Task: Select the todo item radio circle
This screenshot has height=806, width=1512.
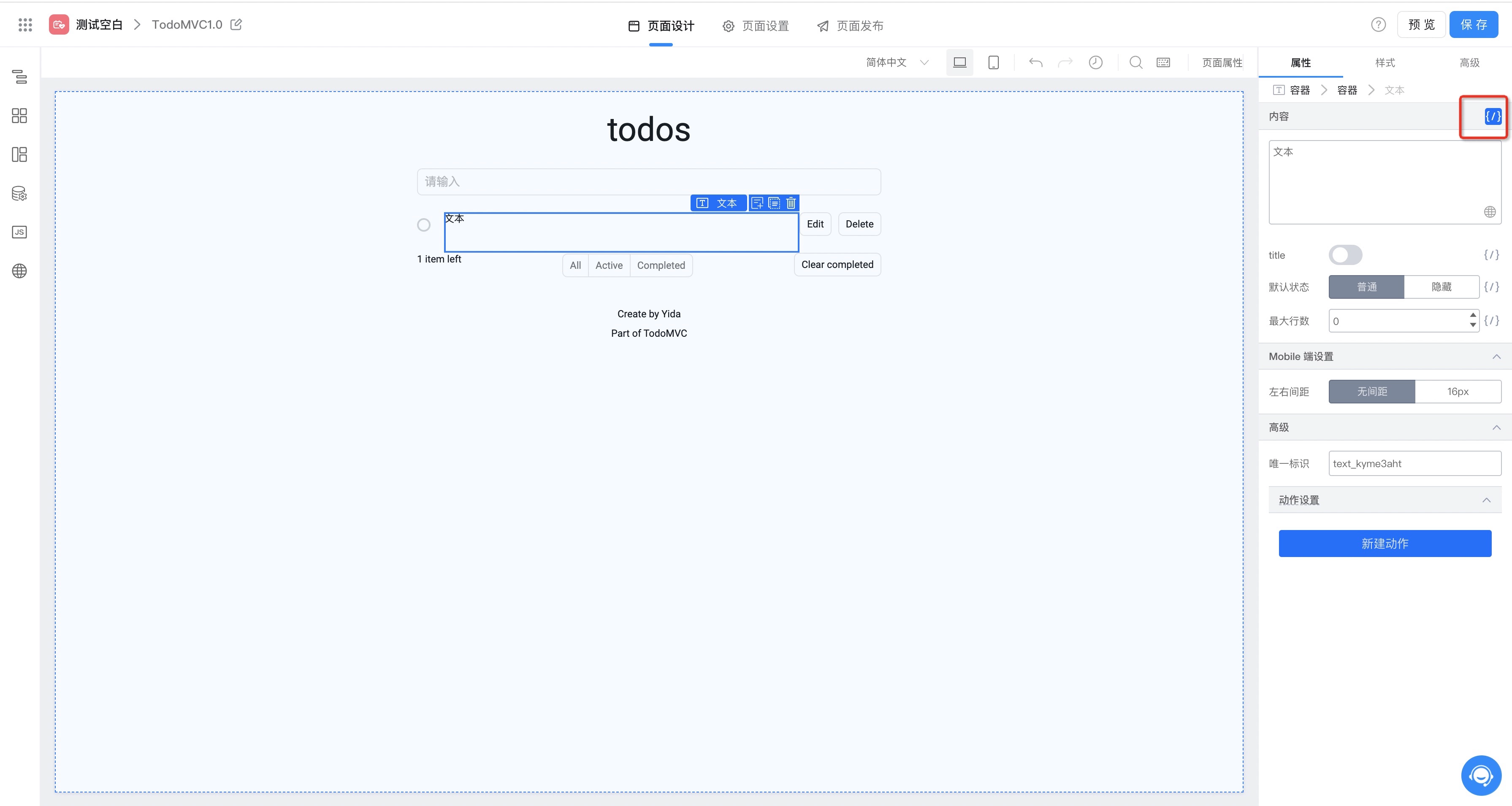Action: coord(424,225)
